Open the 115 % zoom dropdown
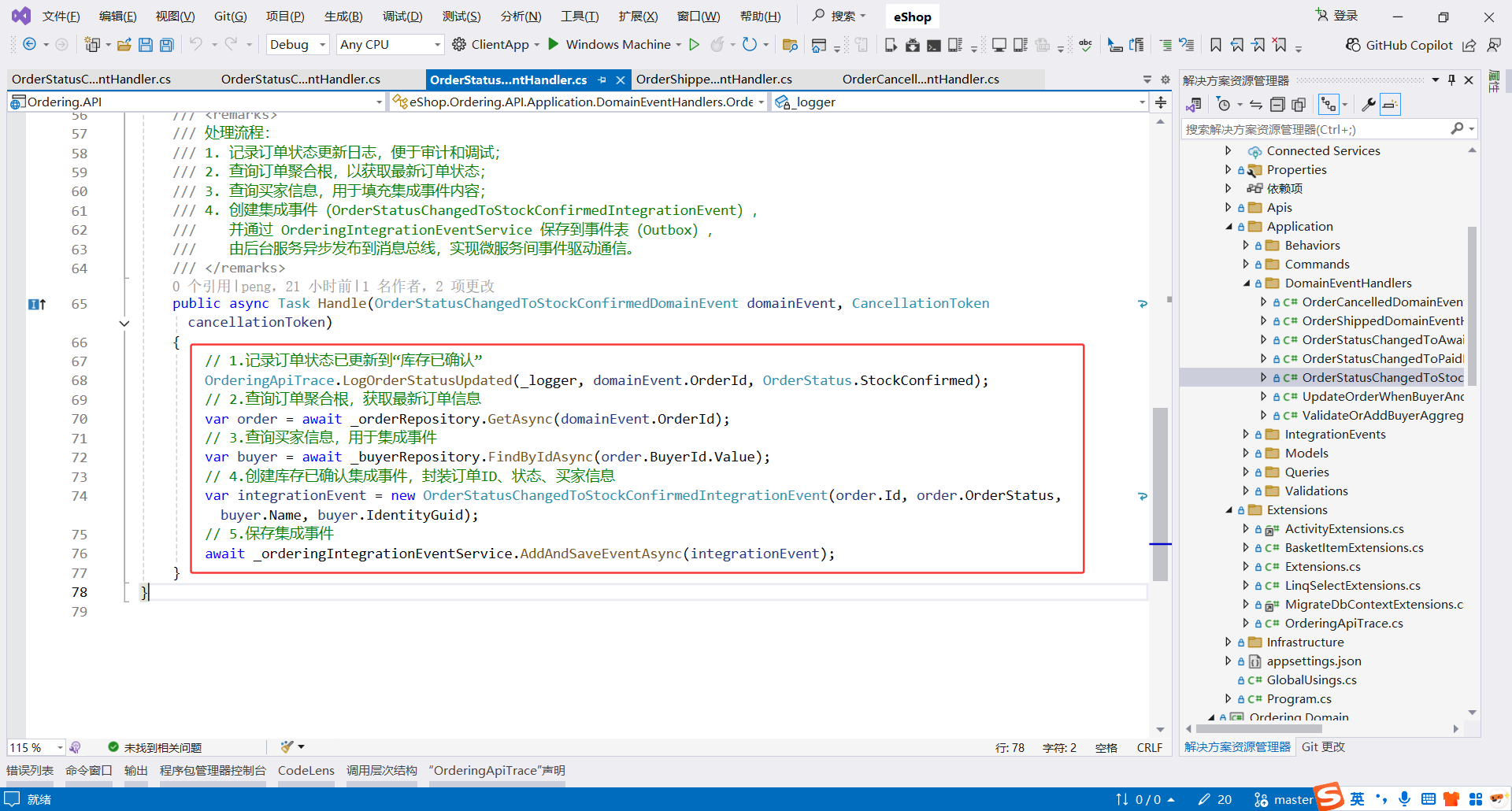The image size is (1512, 811). tap(36, 747)
